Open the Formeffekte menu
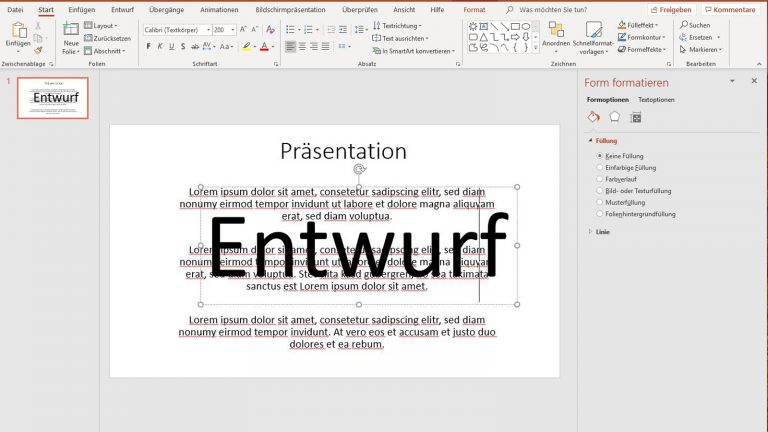768x432 pixels. (x=642, y=49)
